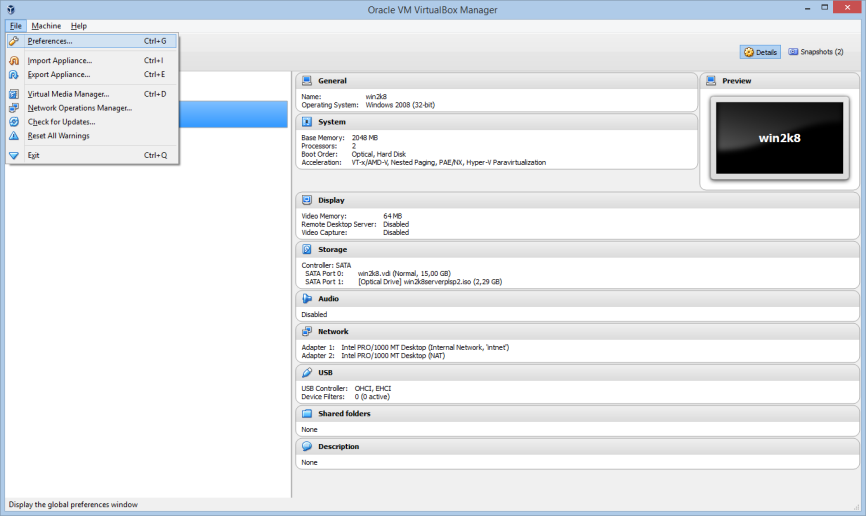This screenshot has width=866, height=516.
Task: Click the Snapshots camera icon
Action: pos(793,51)
